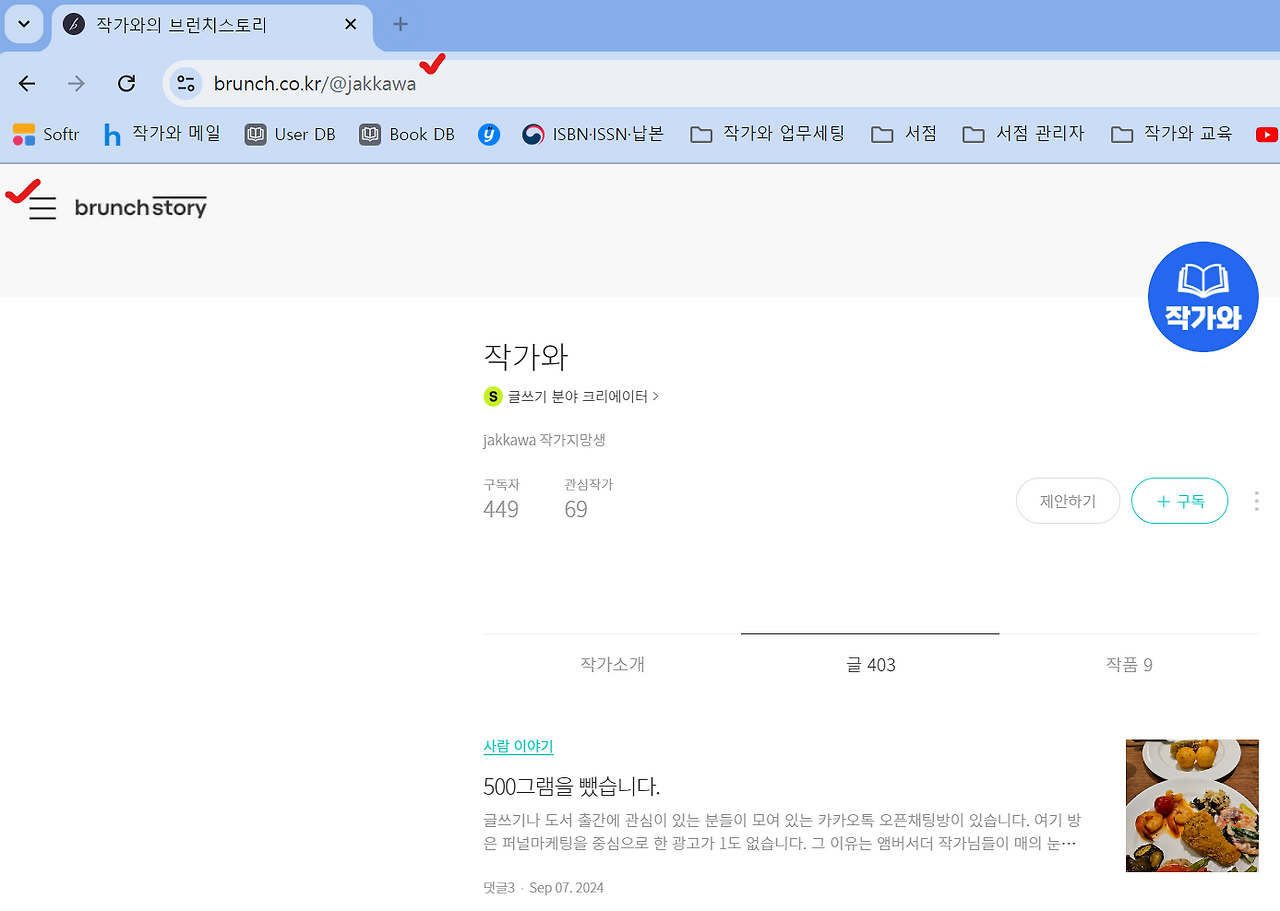This screenshot has height=911, width=1280.
Task: Open the 서점 관리자 bookmarks folder
Action: coord(1022,133)
